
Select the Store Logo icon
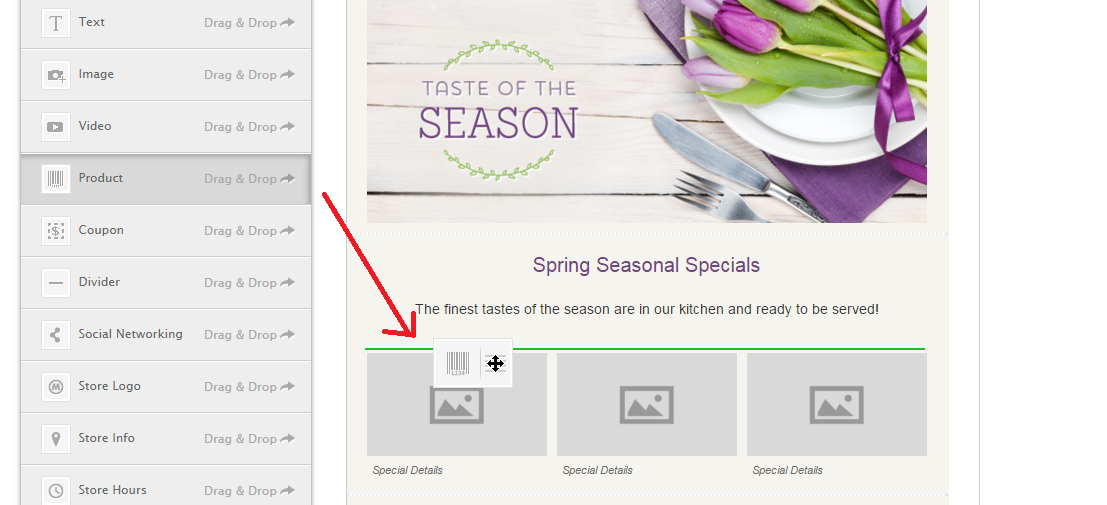pos(56,386)
